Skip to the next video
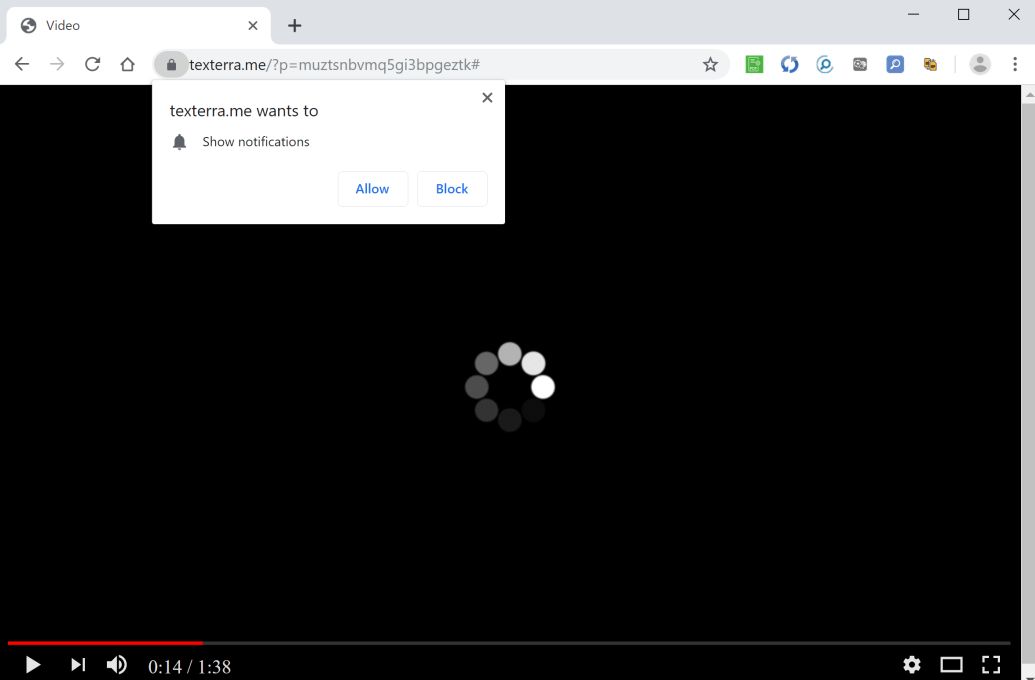 pyautogui.click(x=78, y=664)
